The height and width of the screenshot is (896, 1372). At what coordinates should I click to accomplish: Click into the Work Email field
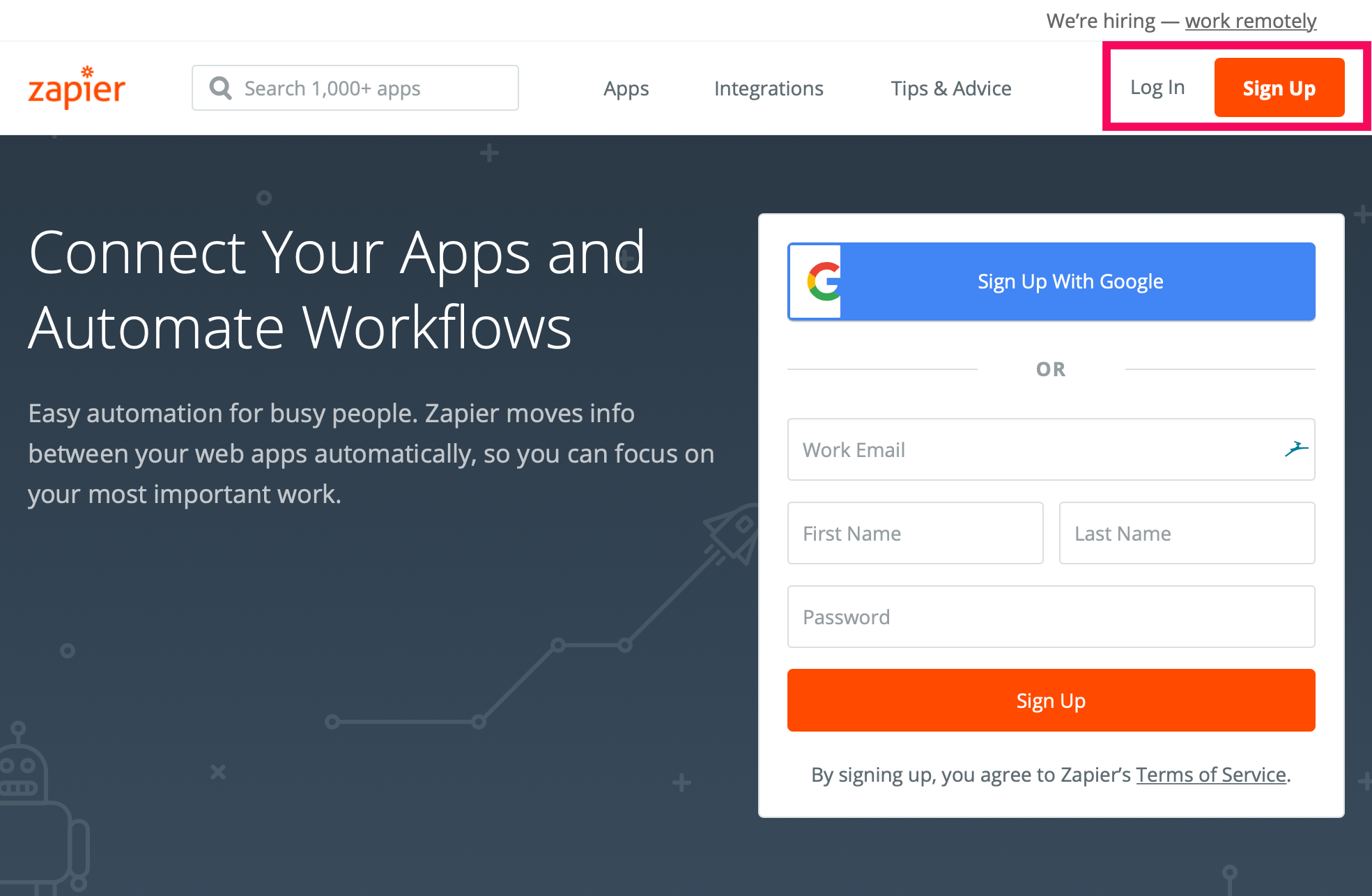coord(1051,449)
